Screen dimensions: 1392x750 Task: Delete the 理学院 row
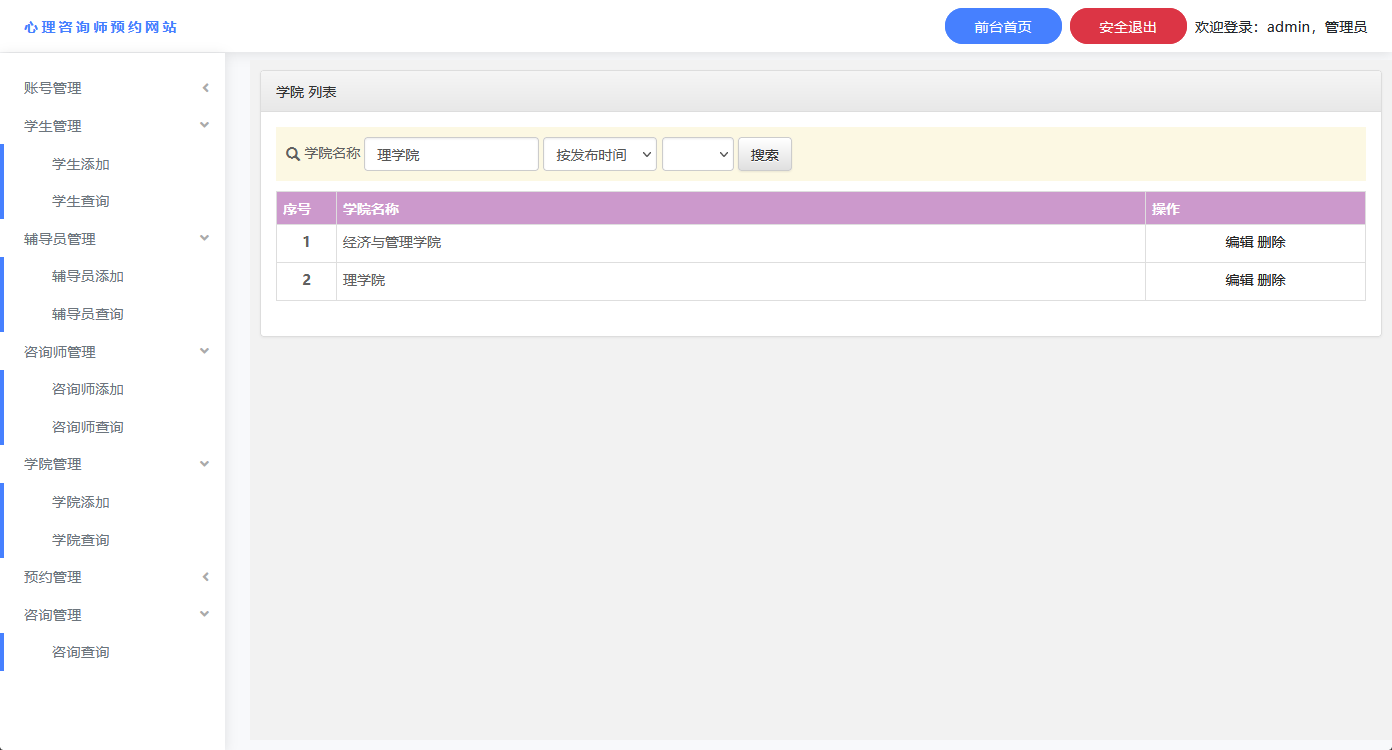pos(1272,280)
